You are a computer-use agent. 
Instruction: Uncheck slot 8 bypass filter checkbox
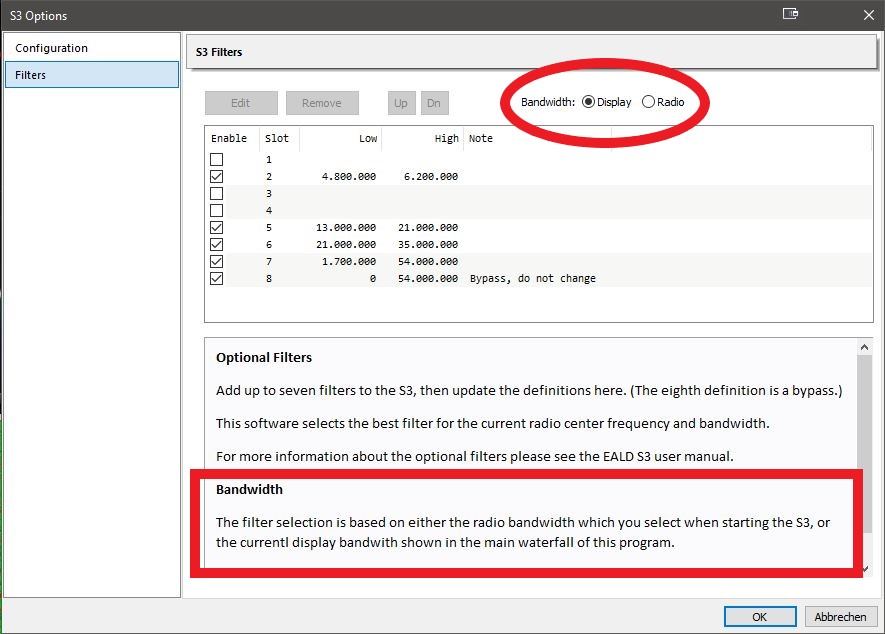click(x=217, y=279)
